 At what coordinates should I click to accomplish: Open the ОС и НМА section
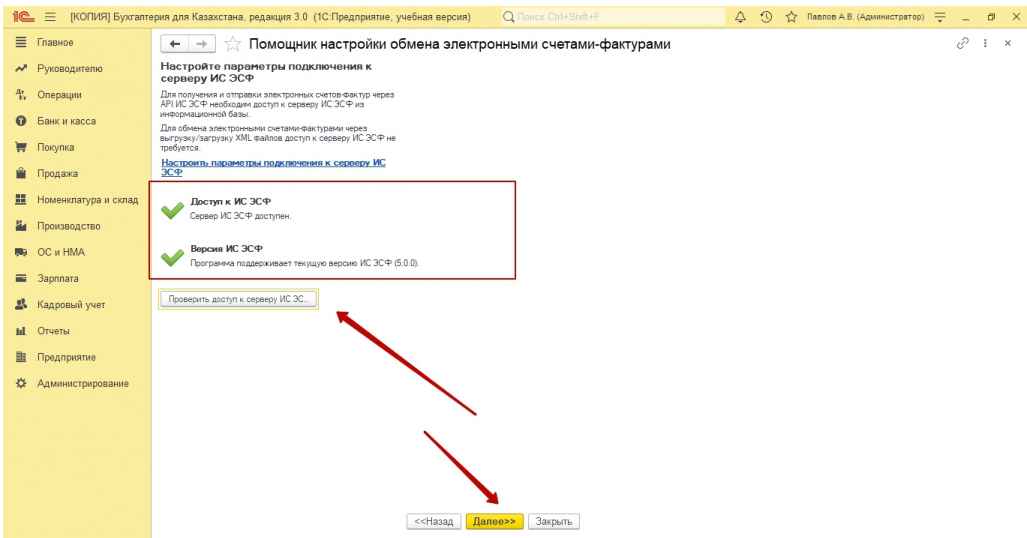pos(60,252)
